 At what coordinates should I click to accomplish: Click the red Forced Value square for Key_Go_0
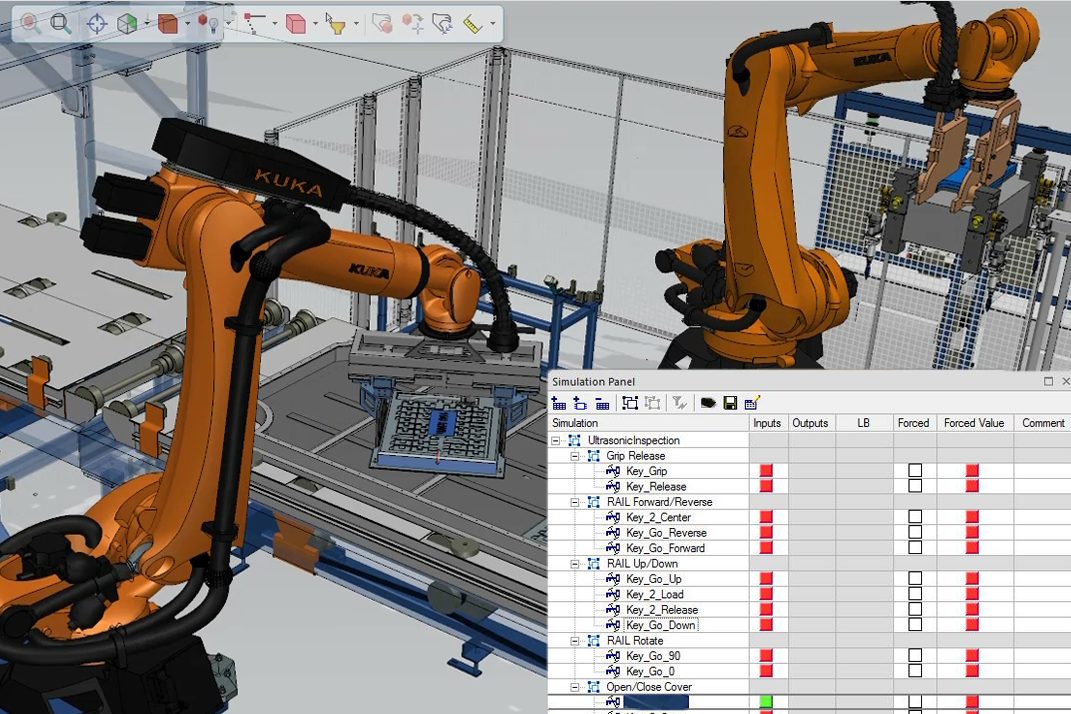pos(972,671)
